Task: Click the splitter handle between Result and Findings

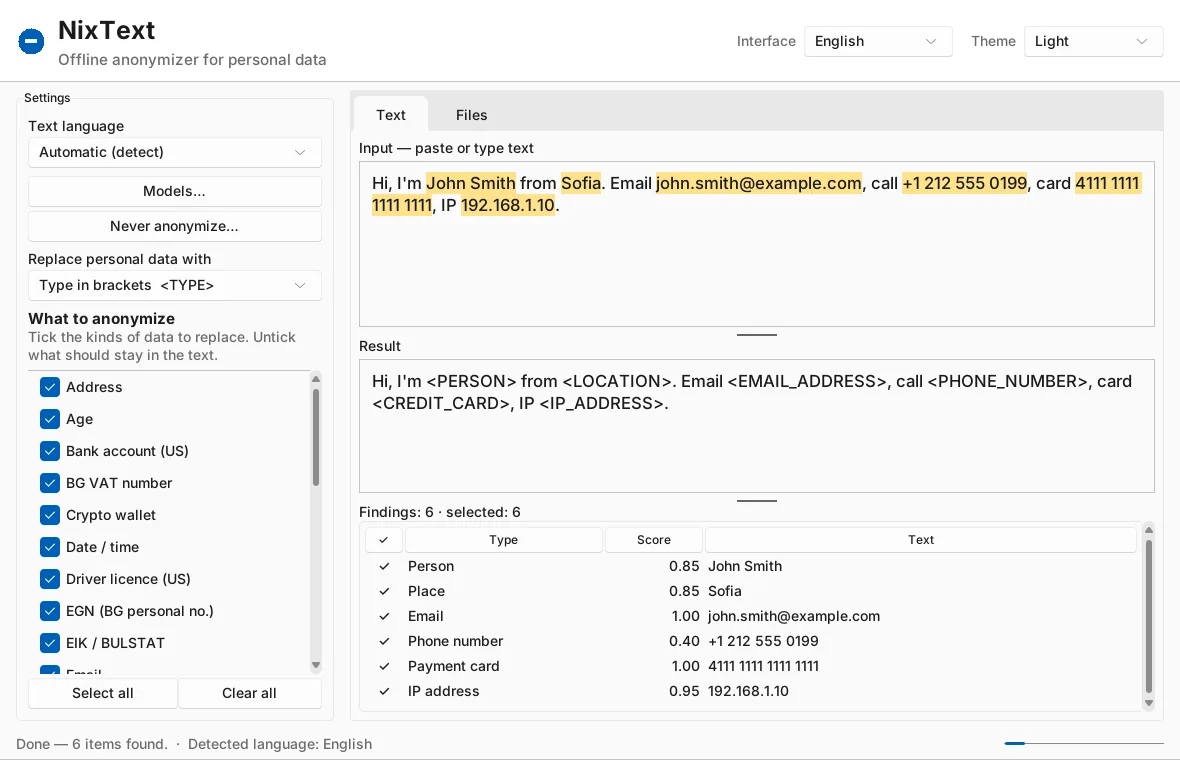Action: (x=756, y=500)
